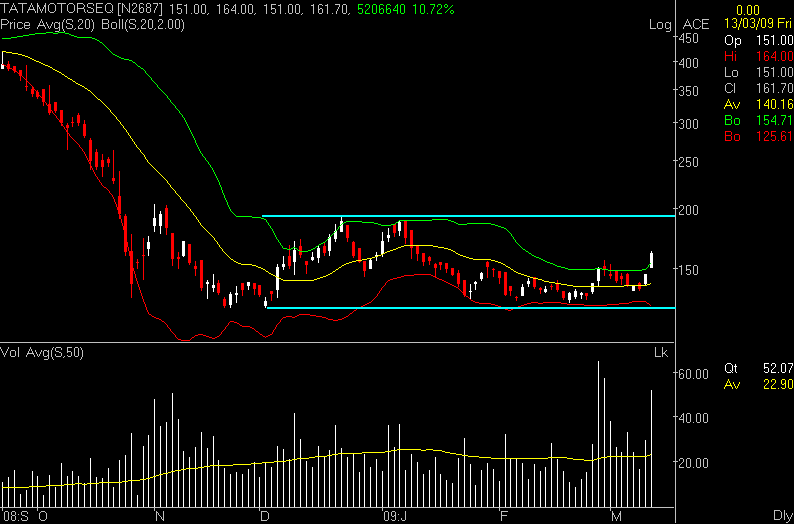This screenshot has width=794, height=524.
Task: Click the 13/03/09 Fri date readout
Action: click(x=759, y=24)
